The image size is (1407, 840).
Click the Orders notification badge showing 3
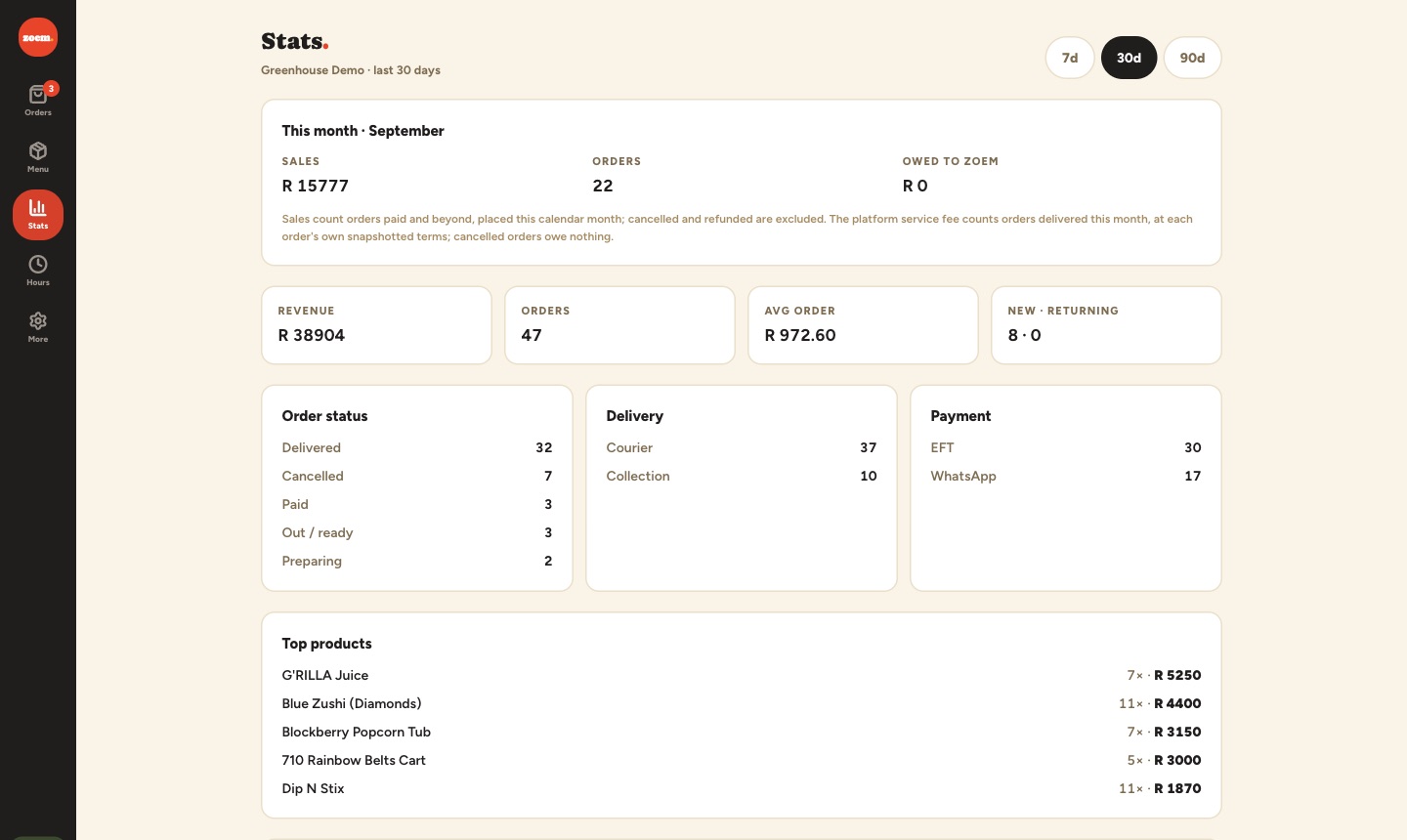pyautogui.click(x=52, y=88)
